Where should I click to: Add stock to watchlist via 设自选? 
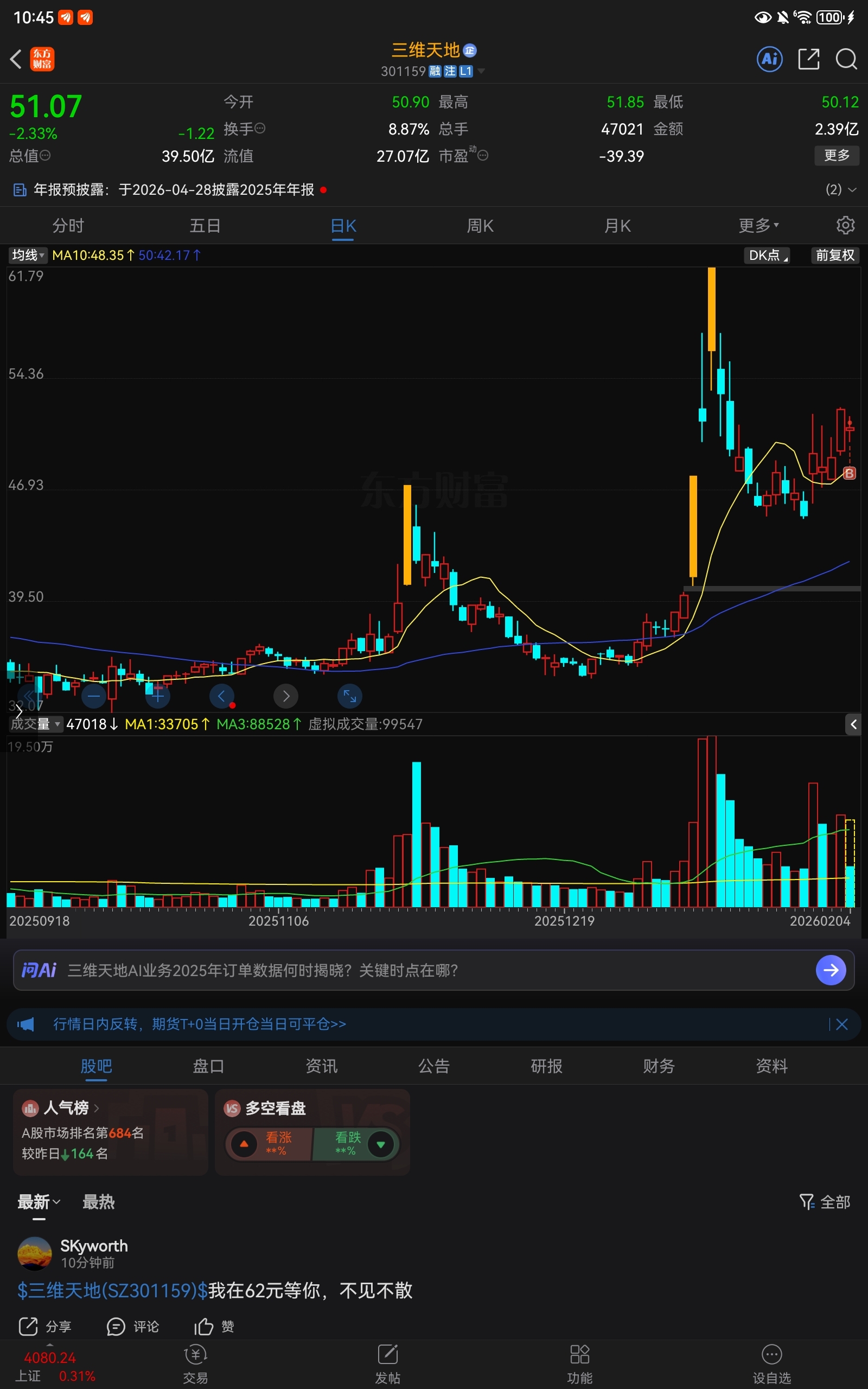[771, 1363]
